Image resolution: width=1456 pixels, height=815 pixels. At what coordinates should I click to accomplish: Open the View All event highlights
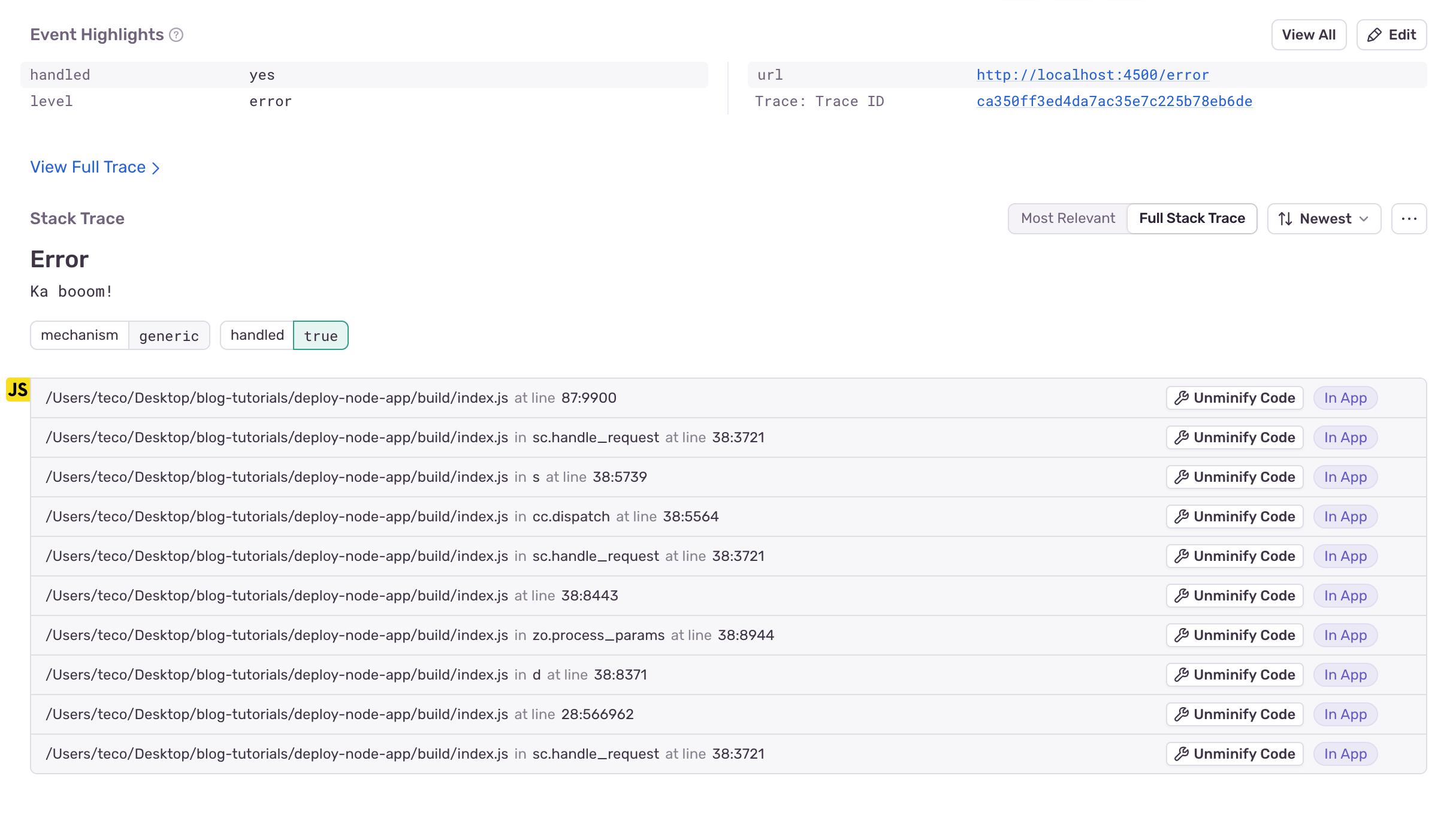click(1308, 34)
